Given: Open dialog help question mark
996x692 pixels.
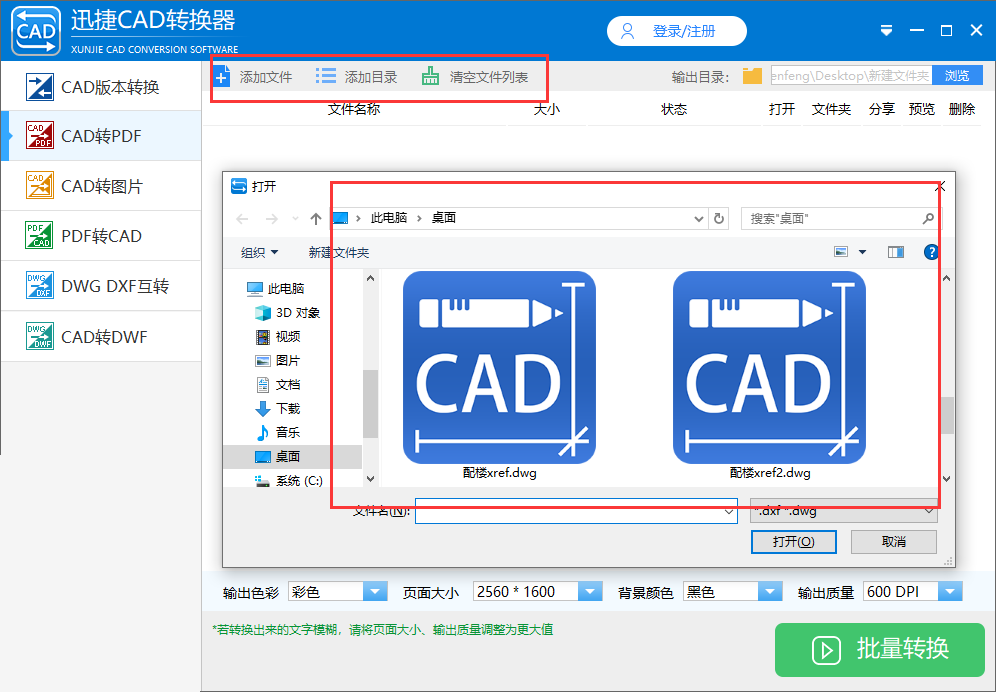Looking at the screenshot, I should point(931,252).
